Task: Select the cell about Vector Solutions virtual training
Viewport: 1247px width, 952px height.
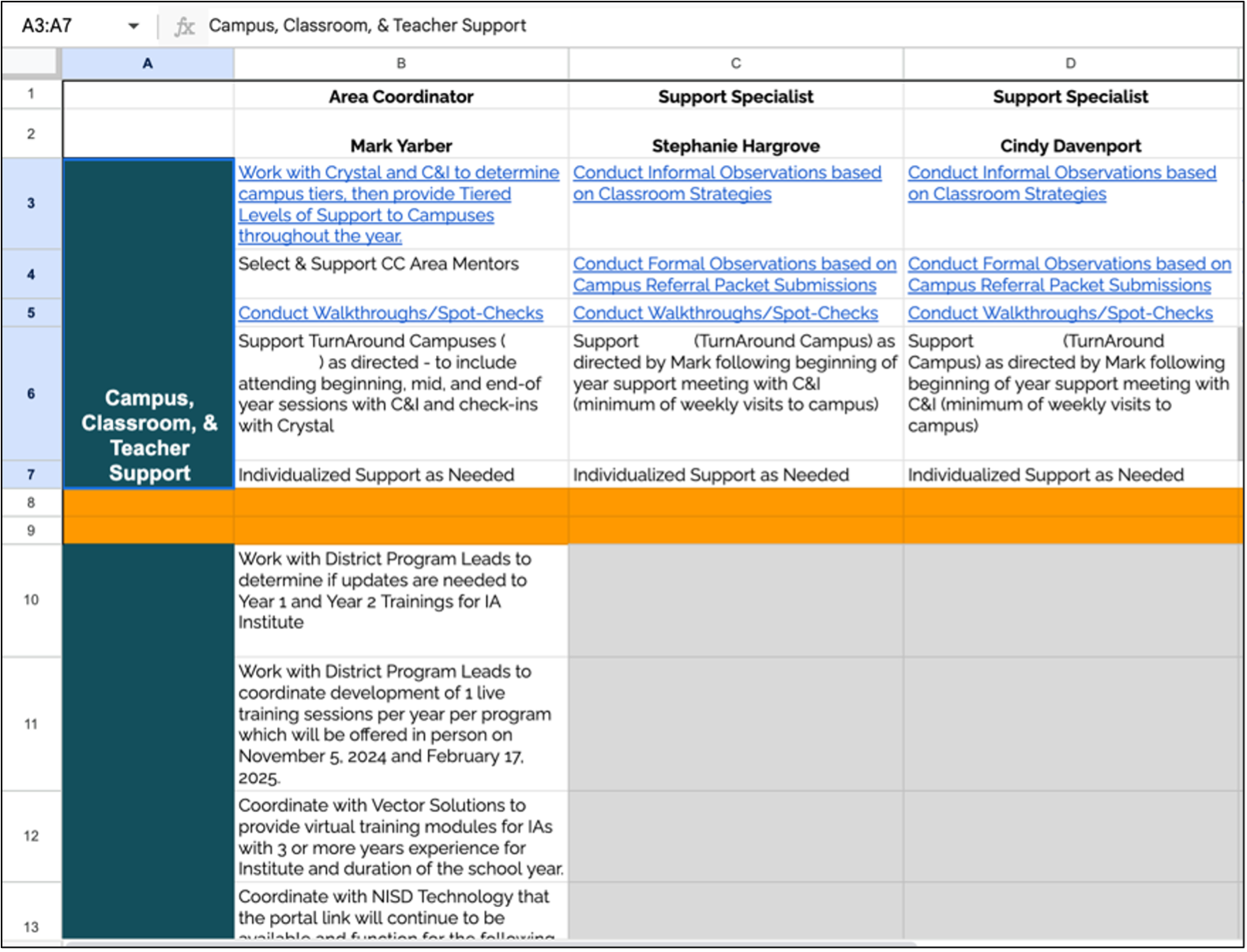Action: [401, 837]
